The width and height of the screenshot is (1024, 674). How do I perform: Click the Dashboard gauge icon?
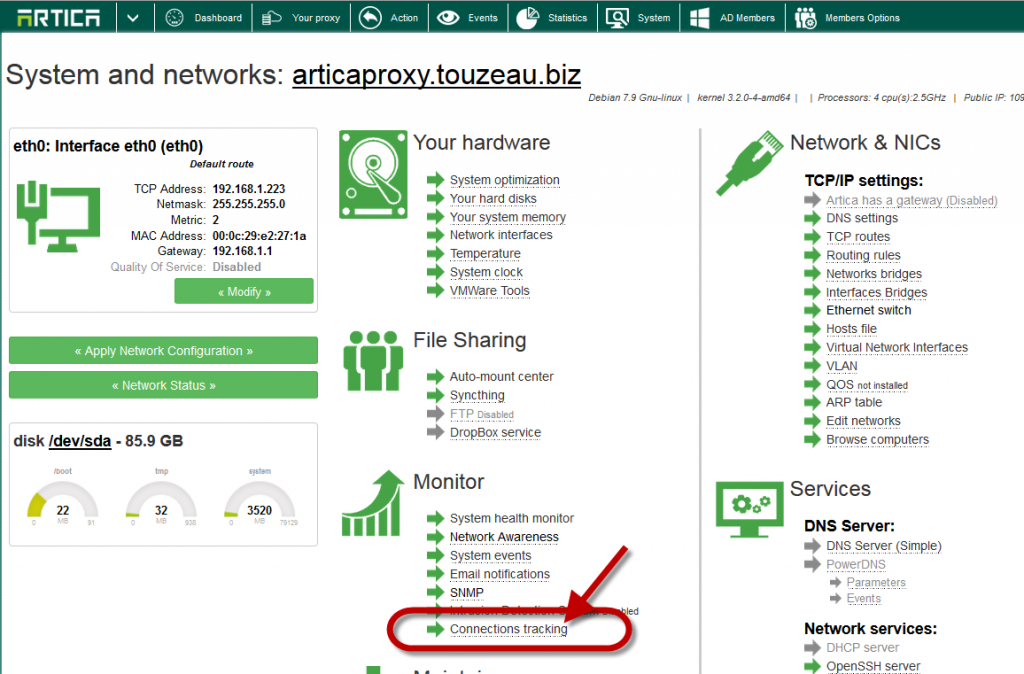pyautogui.click(x=174, y=18)
